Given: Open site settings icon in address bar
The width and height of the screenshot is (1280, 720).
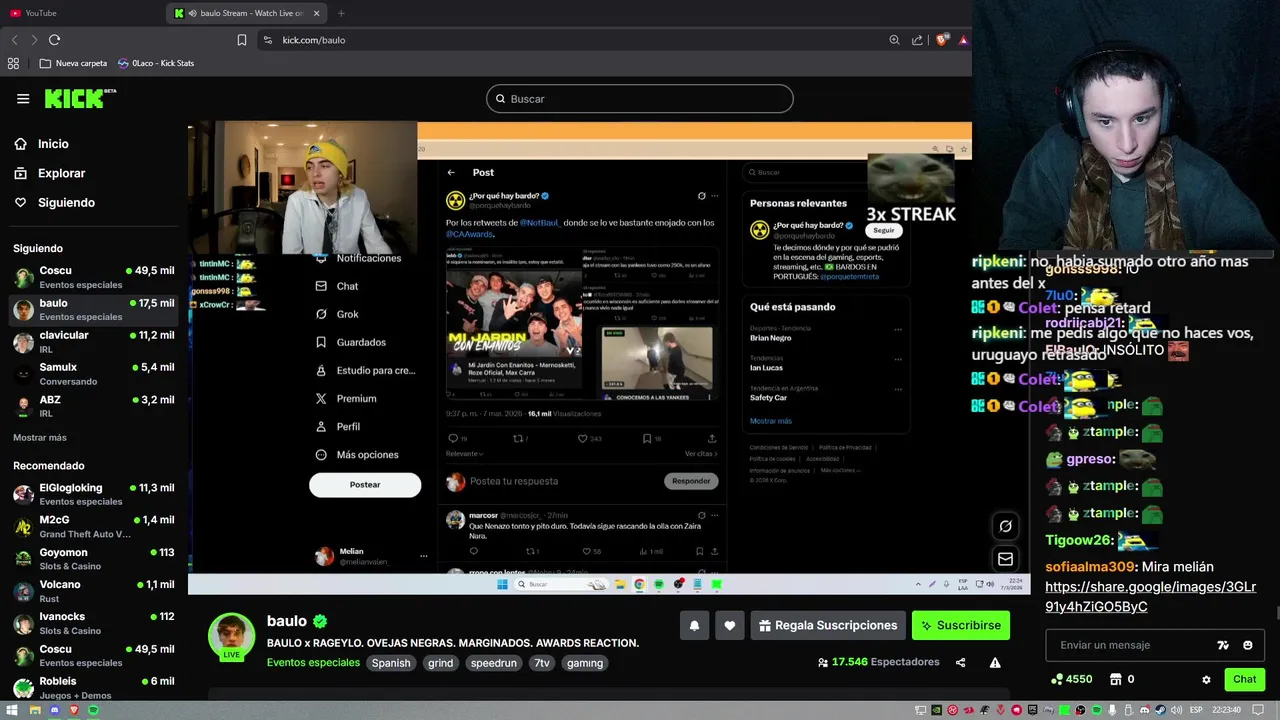Looking at the screenshot, I should pyautogui.click(x=267, y=40).
